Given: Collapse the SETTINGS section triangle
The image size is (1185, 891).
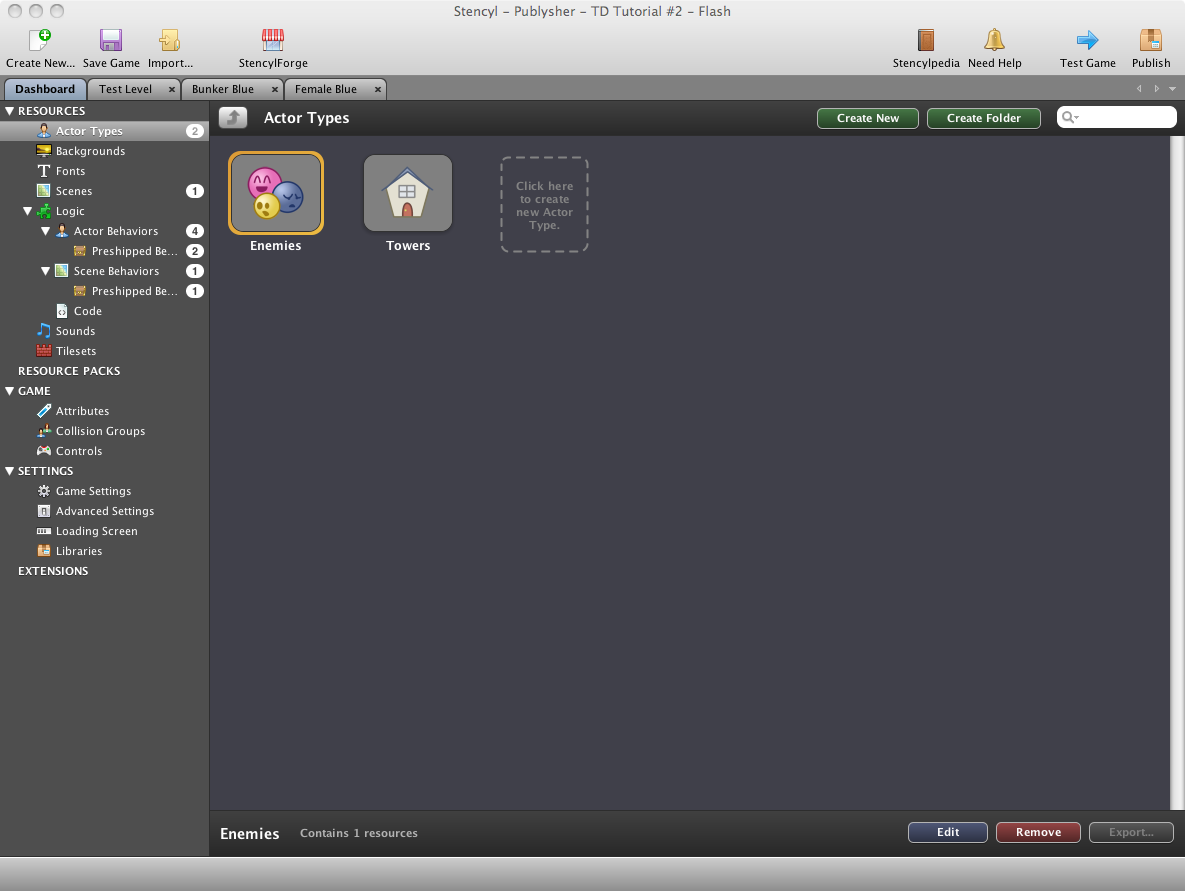Looking at the screenshot, I should 10,472.
